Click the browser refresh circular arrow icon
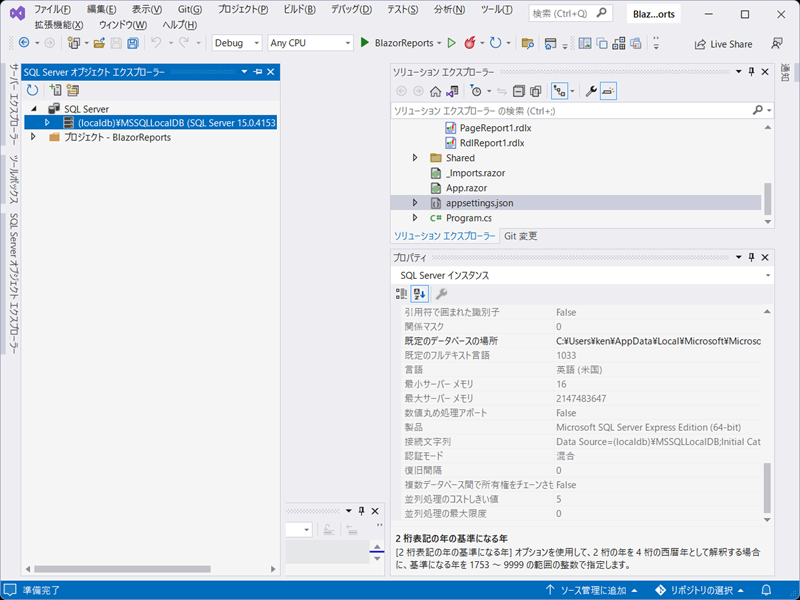The width and height of the screenshot is (800, 600). coord(495,43)
